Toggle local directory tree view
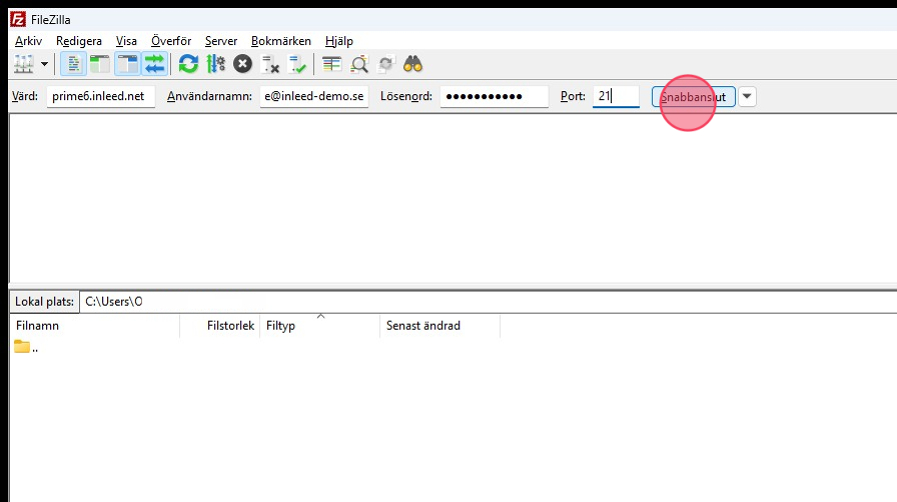897x502 pixels. (100, 64)
